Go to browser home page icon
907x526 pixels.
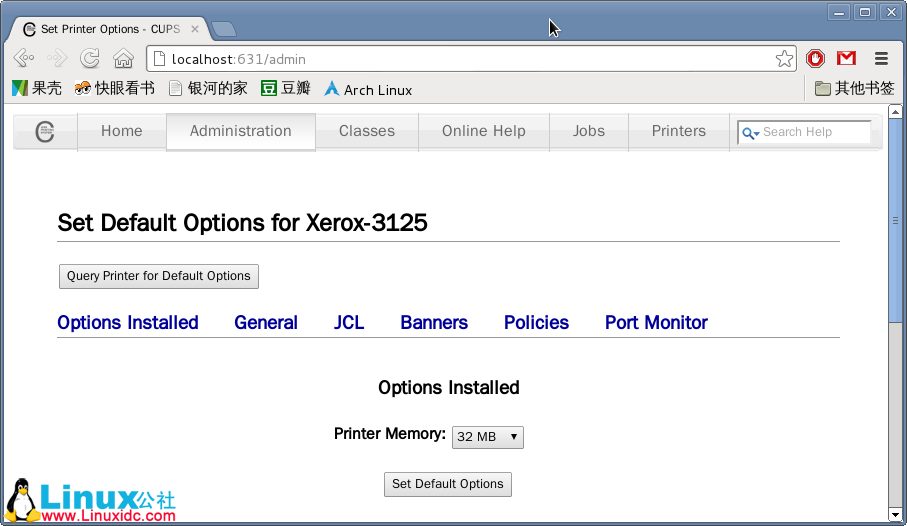click(x=123, y=59)
